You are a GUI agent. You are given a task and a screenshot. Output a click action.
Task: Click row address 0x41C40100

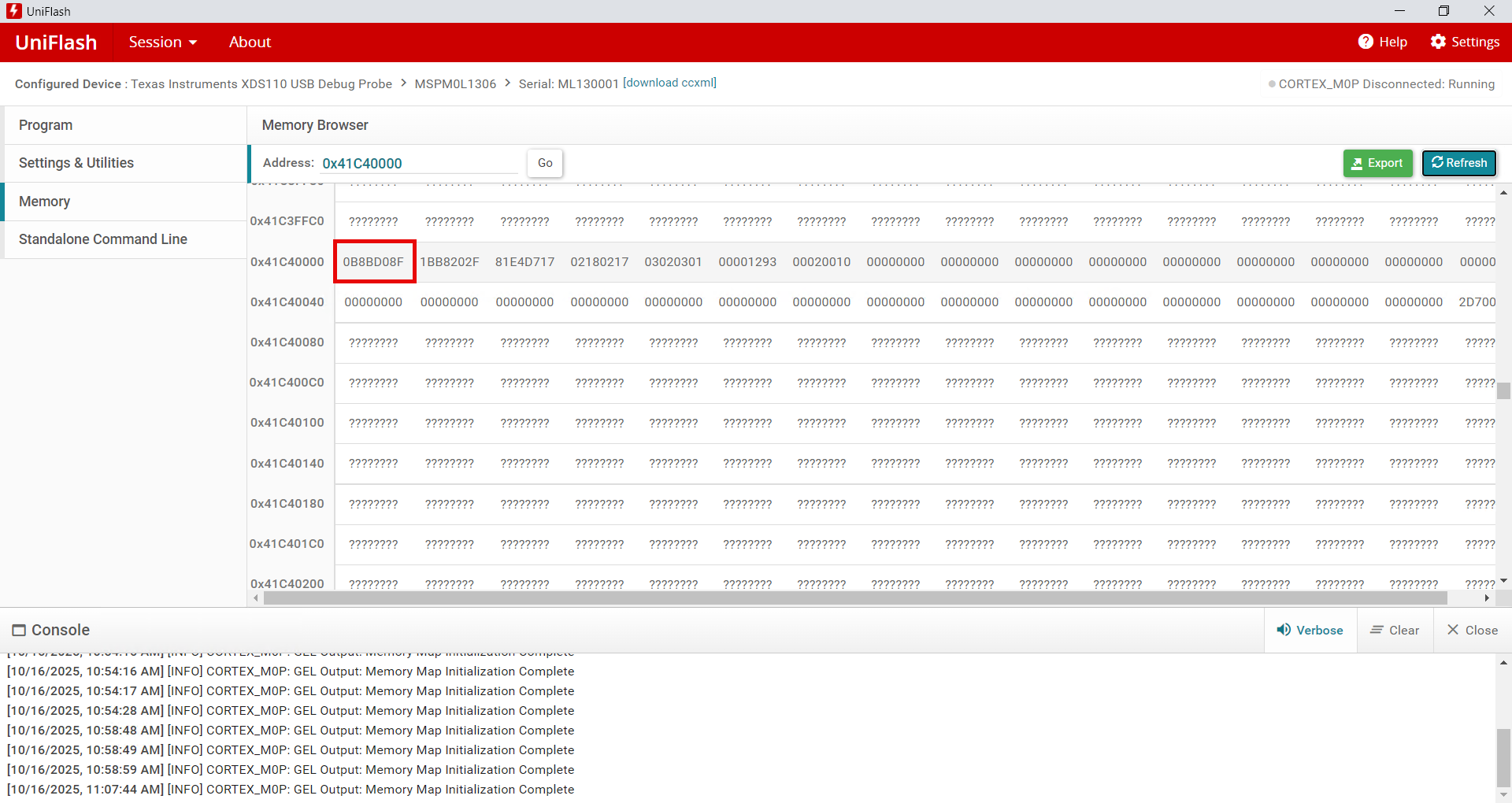coord(287,423)
